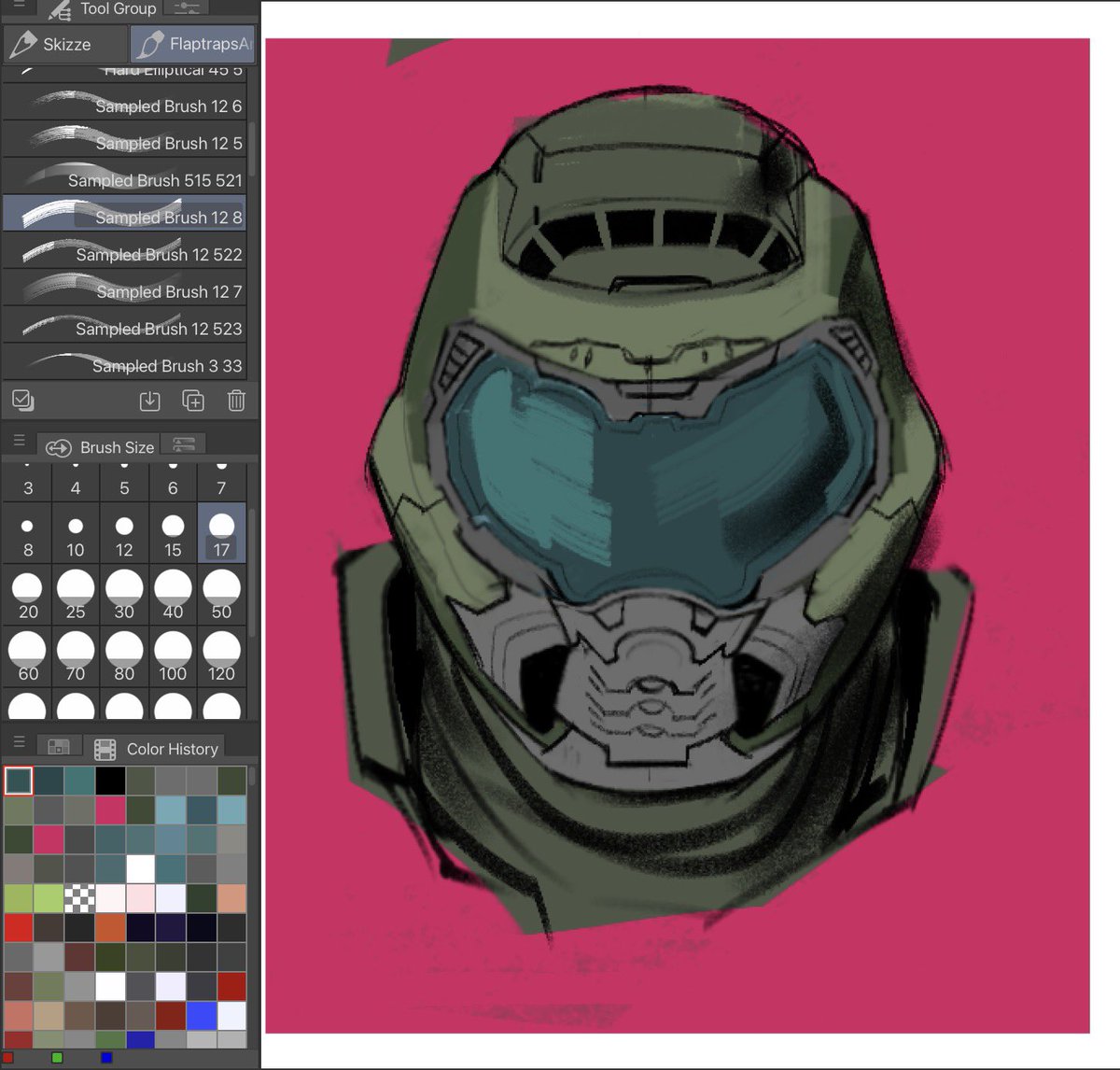Choose the Sampled Brush 12 6 preset
Image resolution: width=1120 pixels, height=1070 pixels.
pos(124,105)
